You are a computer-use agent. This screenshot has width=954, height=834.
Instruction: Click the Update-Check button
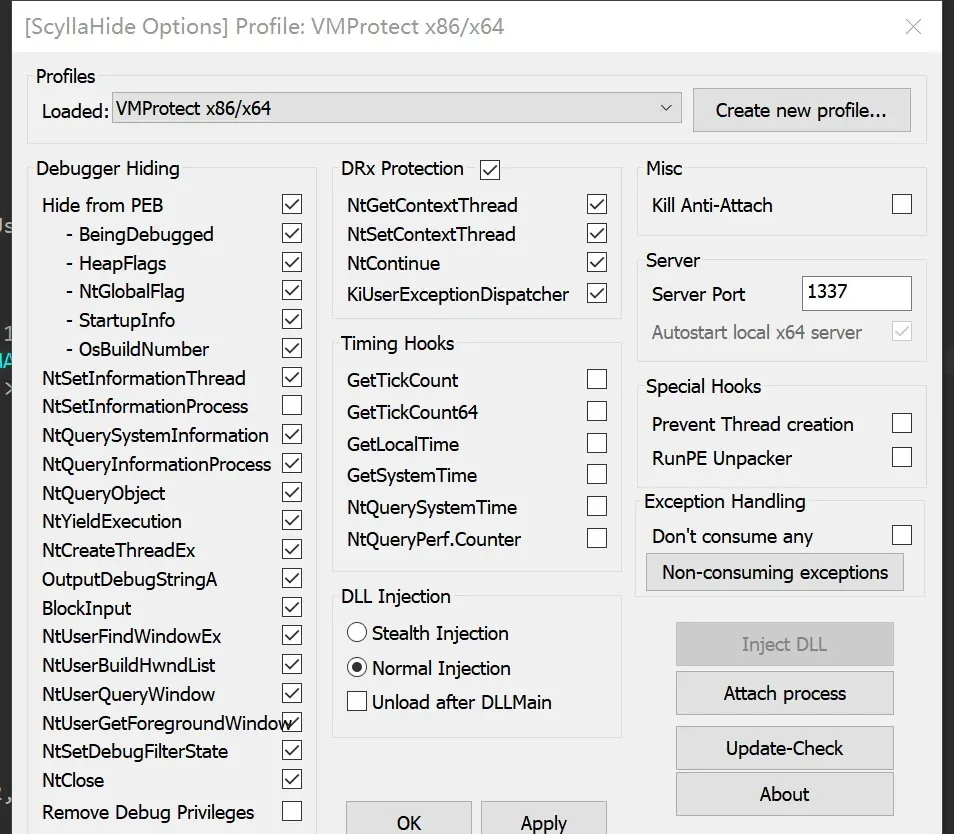coord(785,748)
